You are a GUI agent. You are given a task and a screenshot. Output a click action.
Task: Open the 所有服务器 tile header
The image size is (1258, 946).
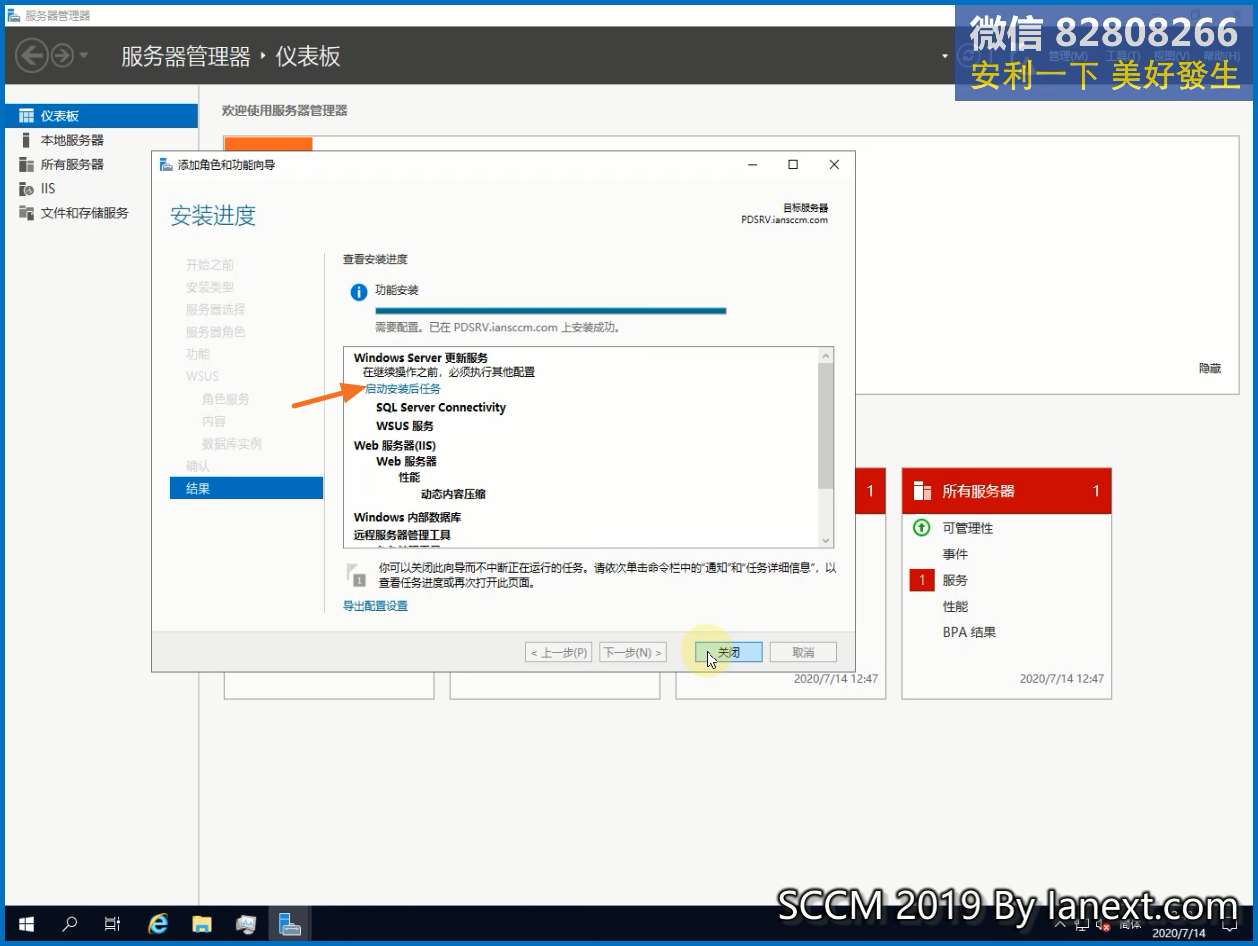(x=1006, y=491)
